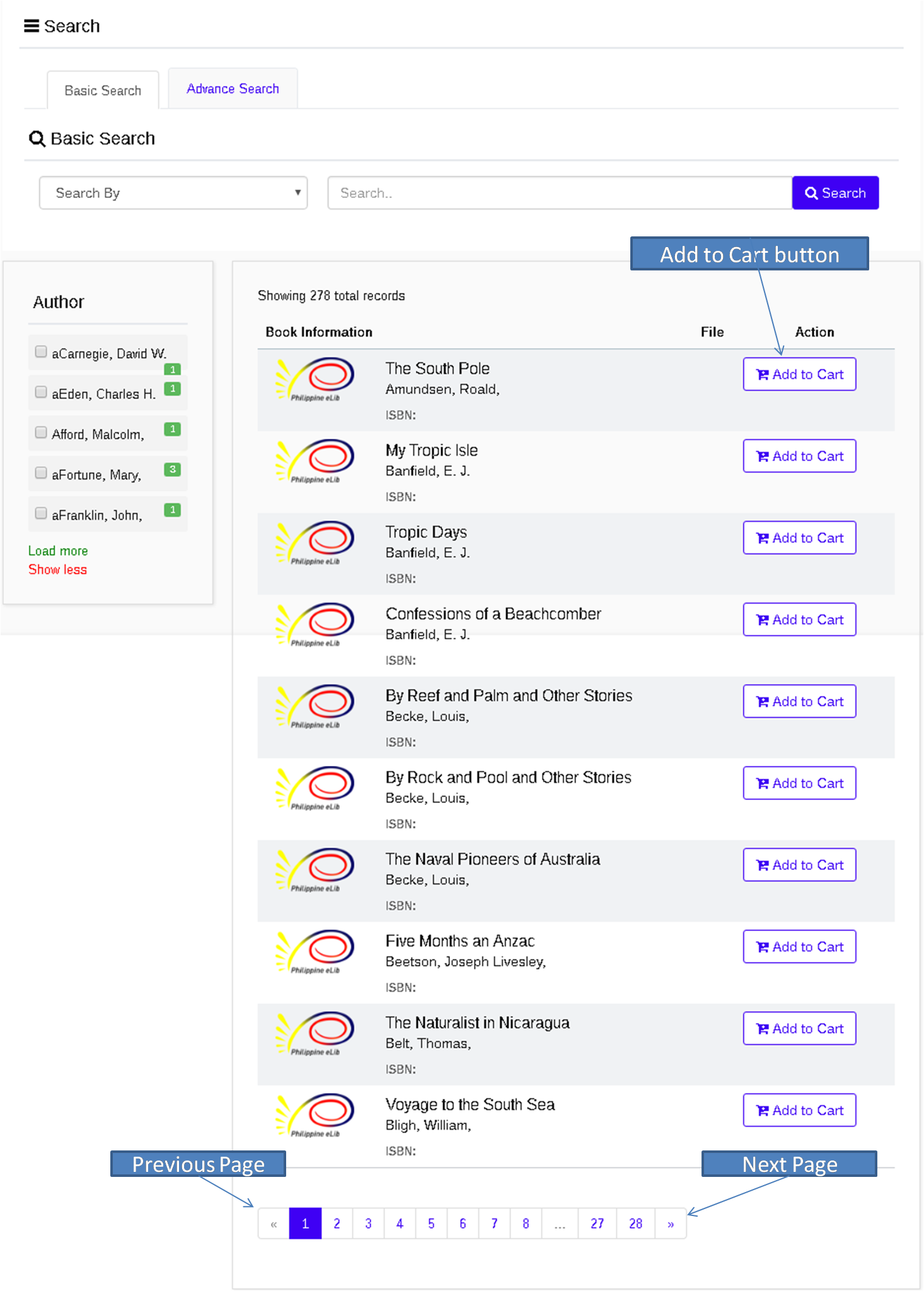The height and width of the screenshot is (1291, 924).
Task: Enable the aFortune, Mary author filter
Action: pyautogui.click(x=41, y=473)
